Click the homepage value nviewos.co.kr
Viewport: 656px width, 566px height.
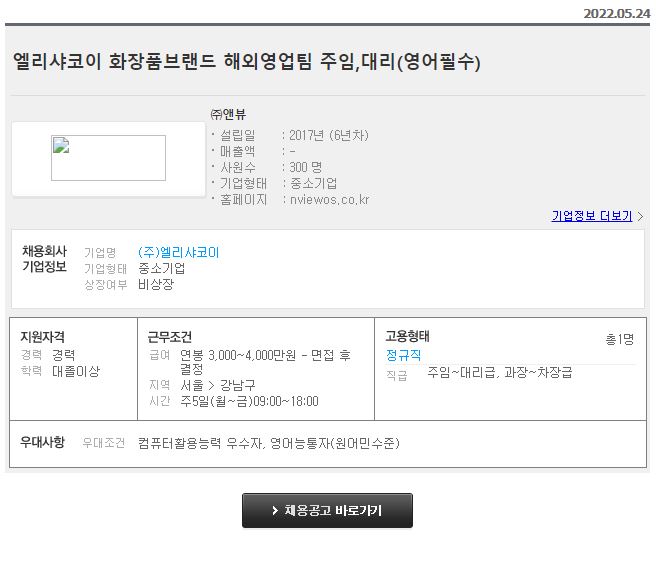[330, 200]
